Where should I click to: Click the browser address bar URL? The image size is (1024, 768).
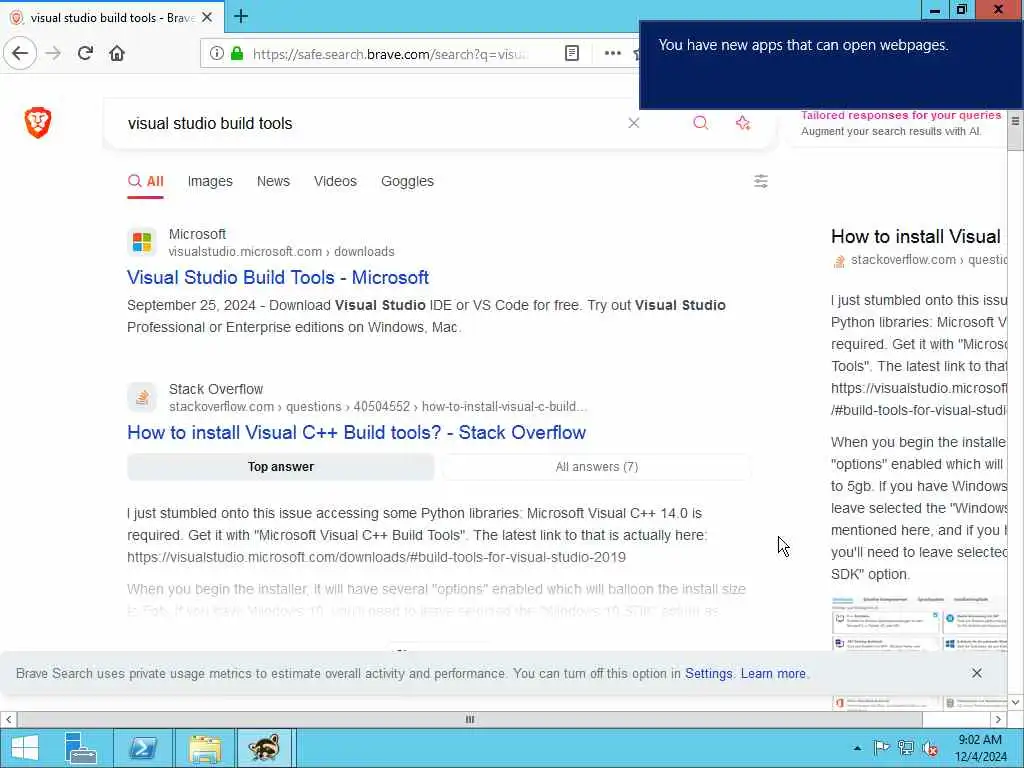click(390, 54)
